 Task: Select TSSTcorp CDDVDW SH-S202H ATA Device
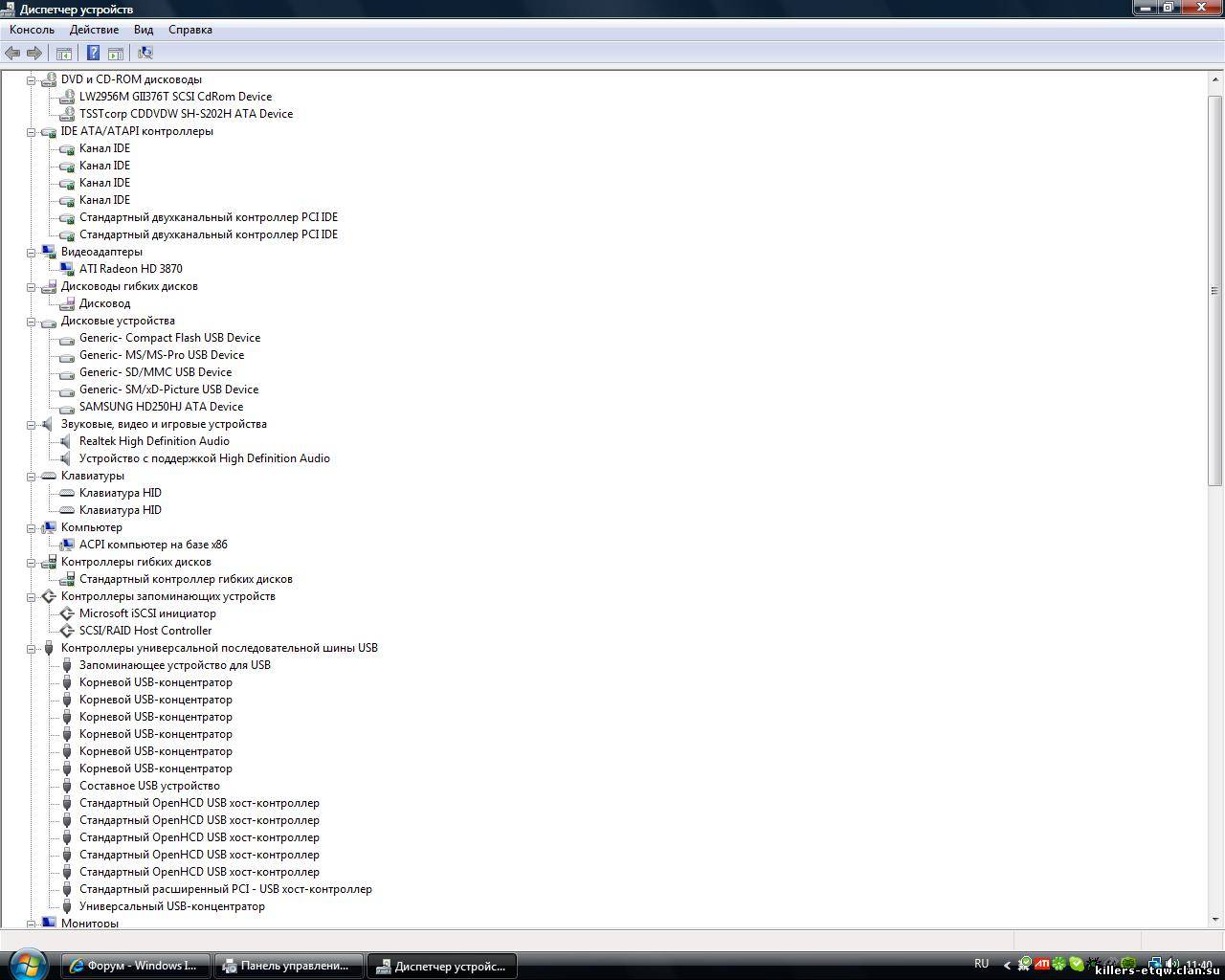click(186, 114)
